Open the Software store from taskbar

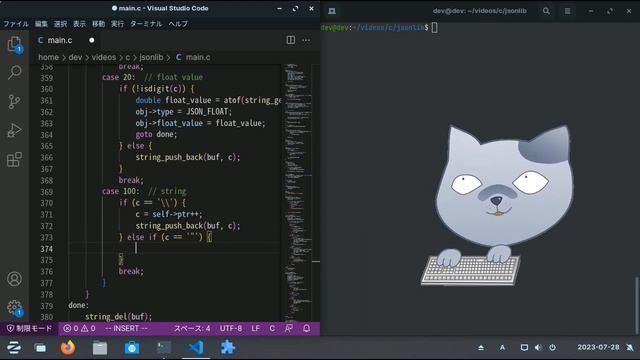coord(131,348)
